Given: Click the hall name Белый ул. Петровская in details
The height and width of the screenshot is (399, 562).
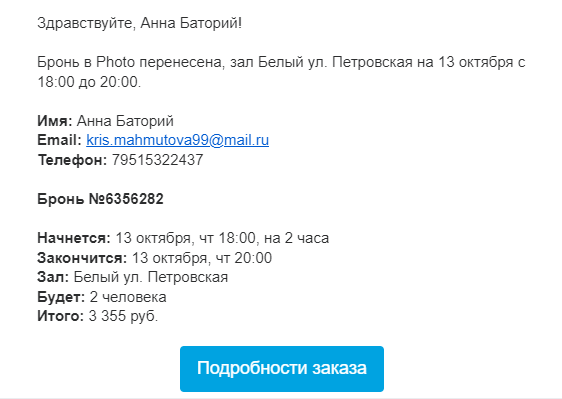Looking at the screenshot, I should coord(151,277).
